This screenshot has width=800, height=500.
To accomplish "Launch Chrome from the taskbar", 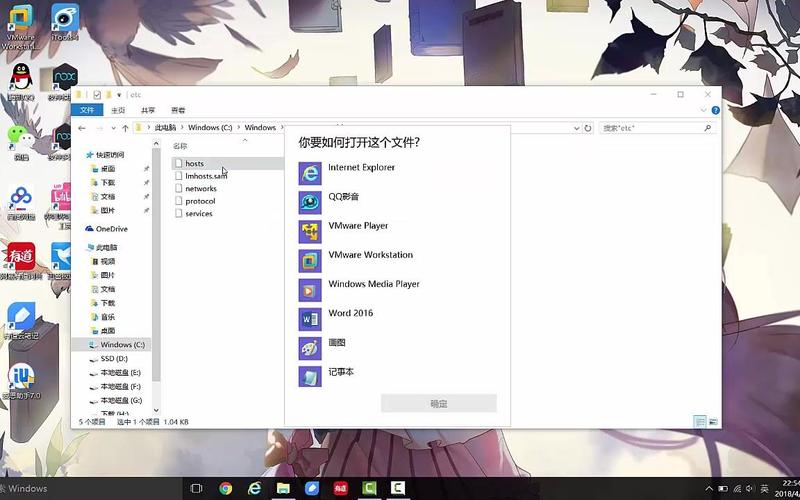I will tap(226, 488).
